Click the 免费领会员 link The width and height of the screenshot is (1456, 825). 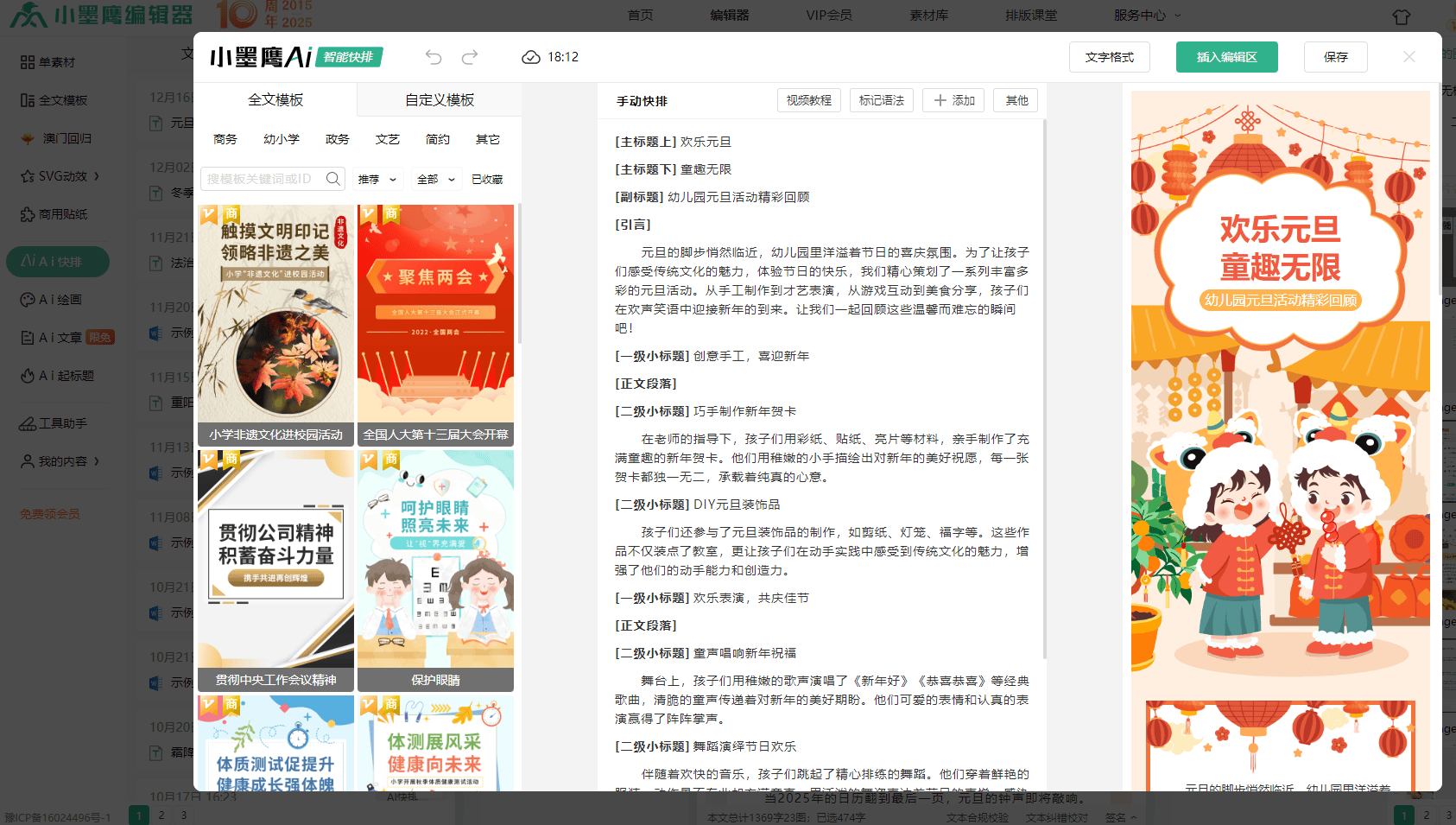click(x=50, y=514)
